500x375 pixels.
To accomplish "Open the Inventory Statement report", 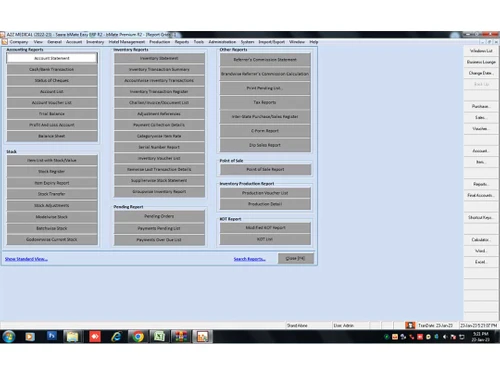I will pyautogui.click(x=159, y=58).
